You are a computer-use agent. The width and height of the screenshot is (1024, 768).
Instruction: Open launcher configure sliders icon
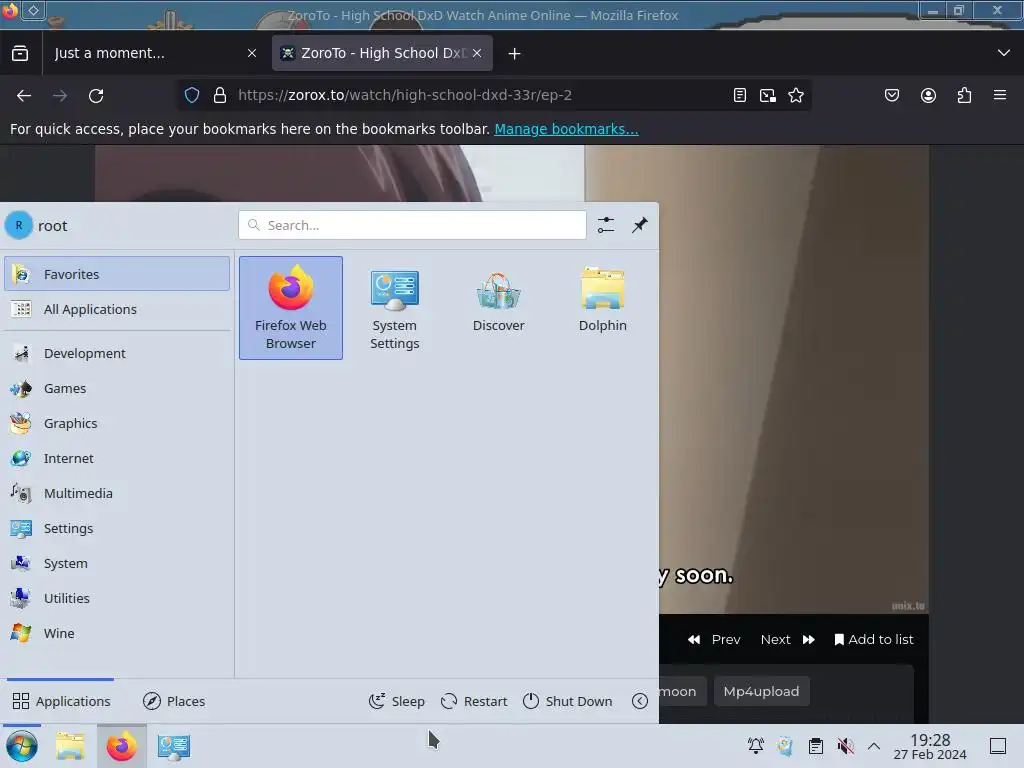tap(606, 225)
